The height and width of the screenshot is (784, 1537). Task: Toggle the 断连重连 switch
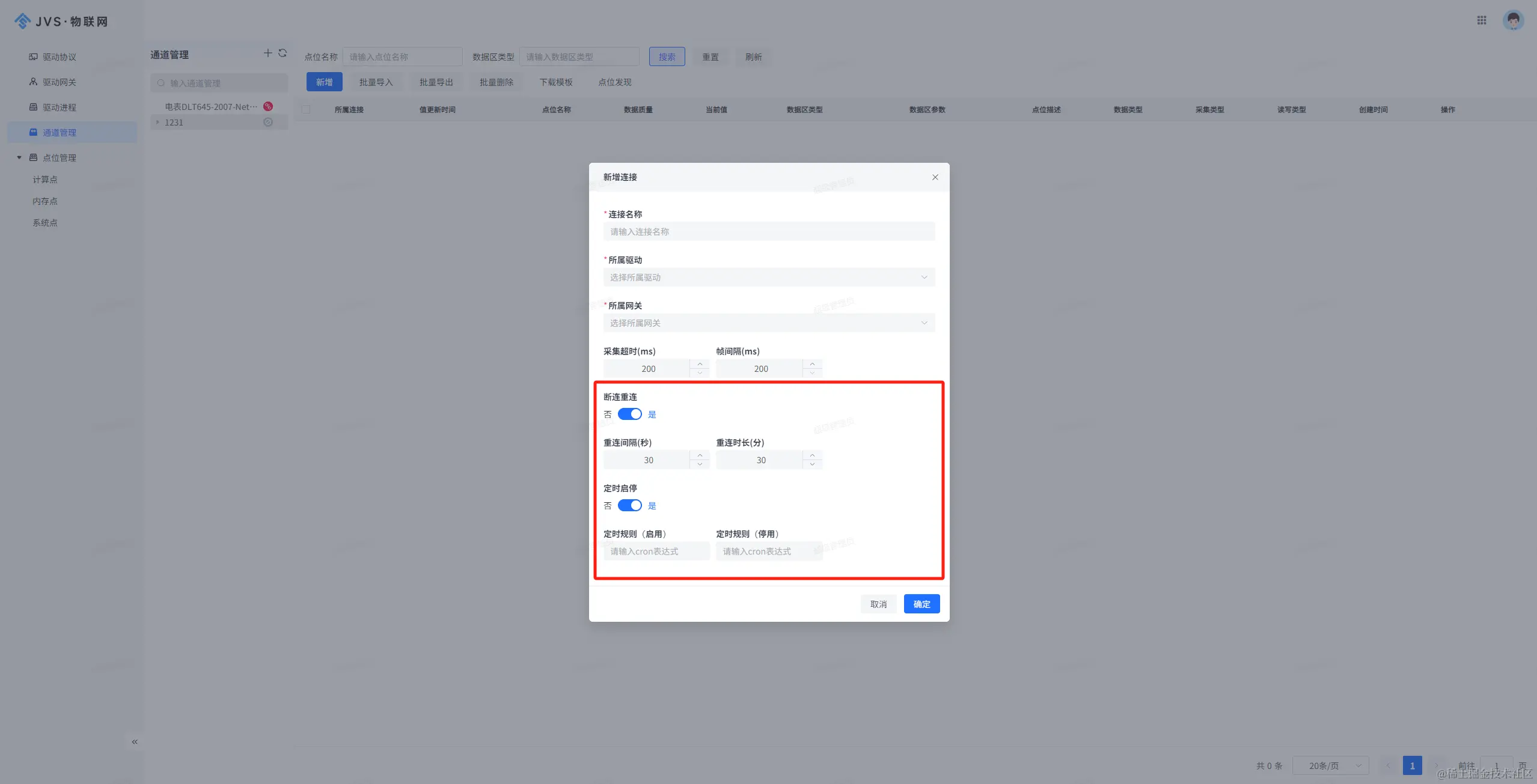coord(629,415)
